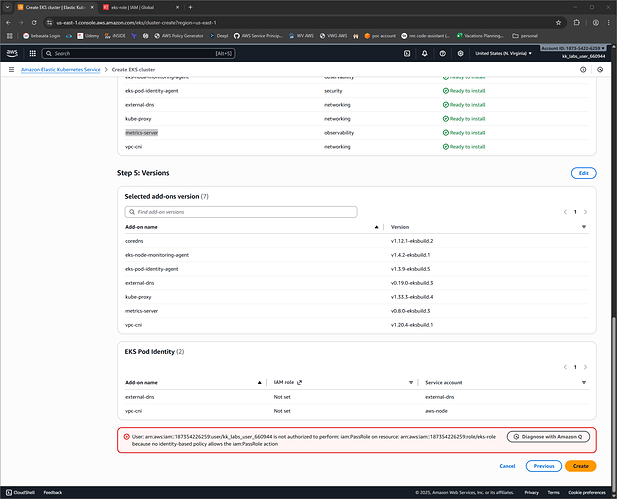Viewport: 617px width, 499px height.
Task: Close the Create EKS cluster tab
Action: [x=92, y=7]
